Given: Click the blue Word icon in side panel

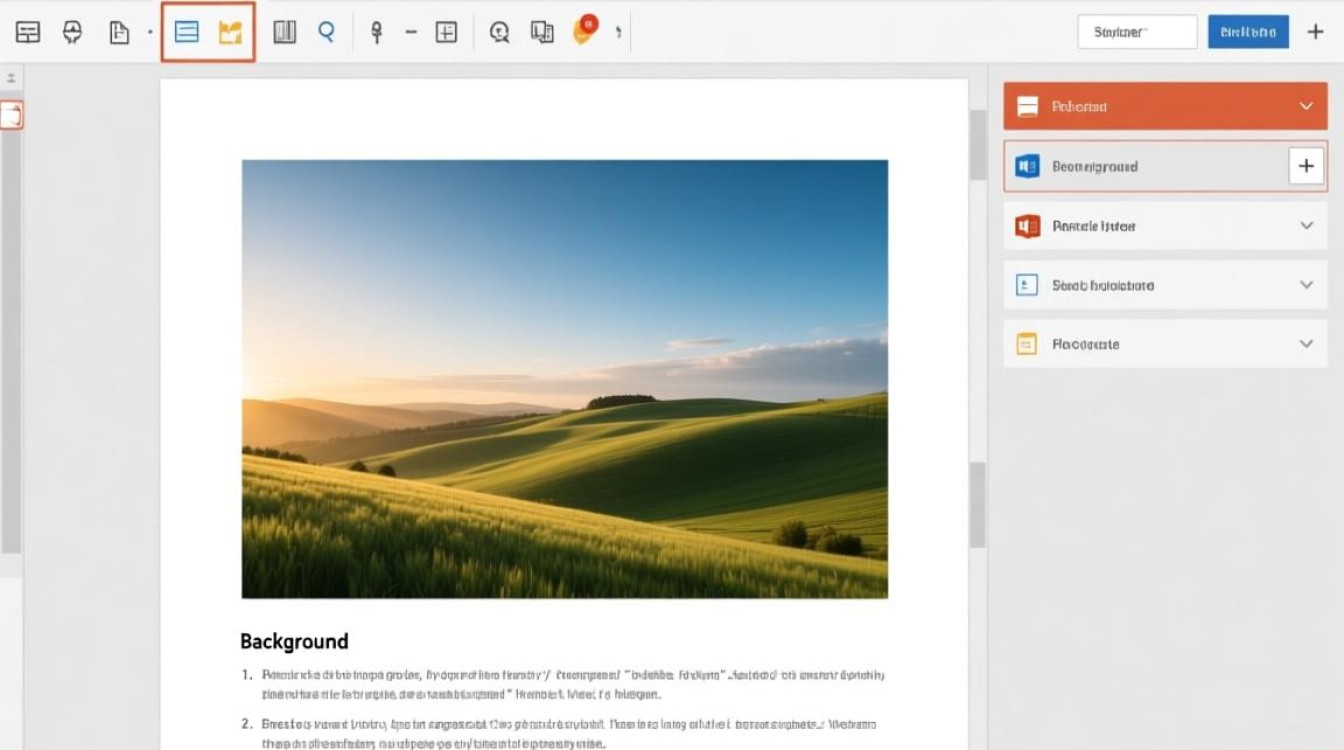Looking at the screenshot, I should click(1027, 166).
